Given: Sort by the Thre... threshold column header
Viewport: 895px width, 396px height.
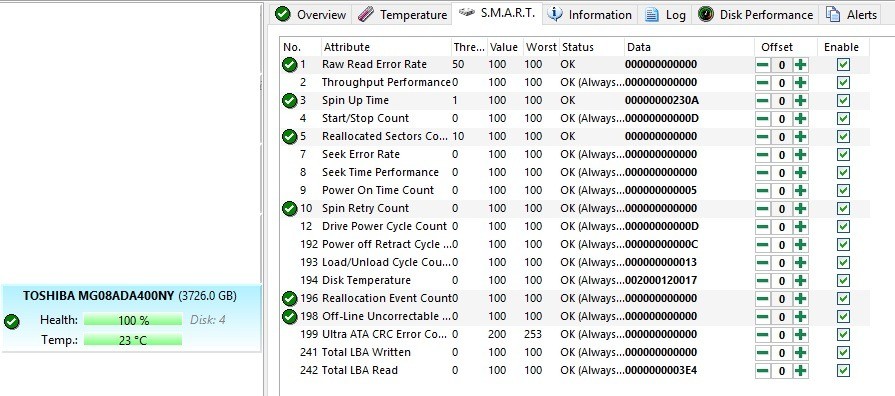Looking at the screenshot, I should (469, 47).
